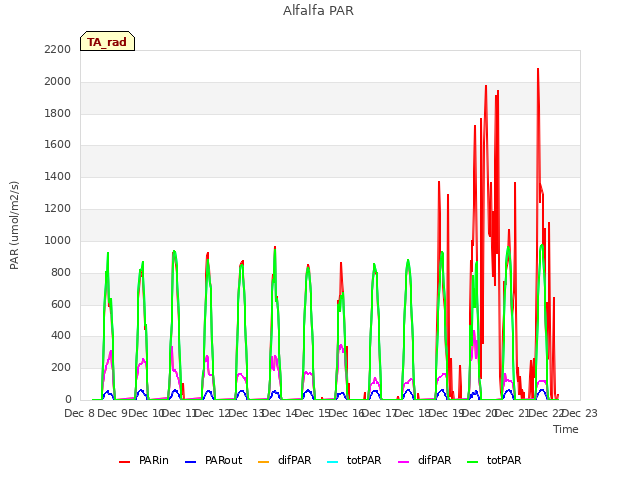Click the 2000 y-axis tick label
The image size is (640, 480).
(x=58, y=82)
